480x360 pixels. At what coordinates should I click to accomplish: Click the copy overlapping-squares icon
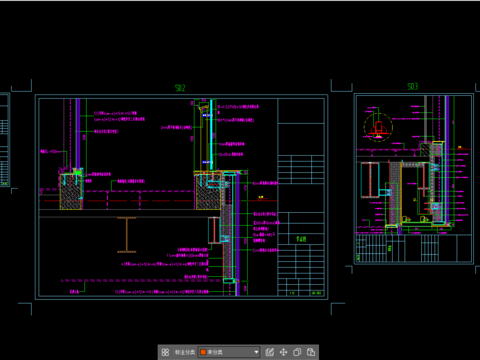click(297, 352)
